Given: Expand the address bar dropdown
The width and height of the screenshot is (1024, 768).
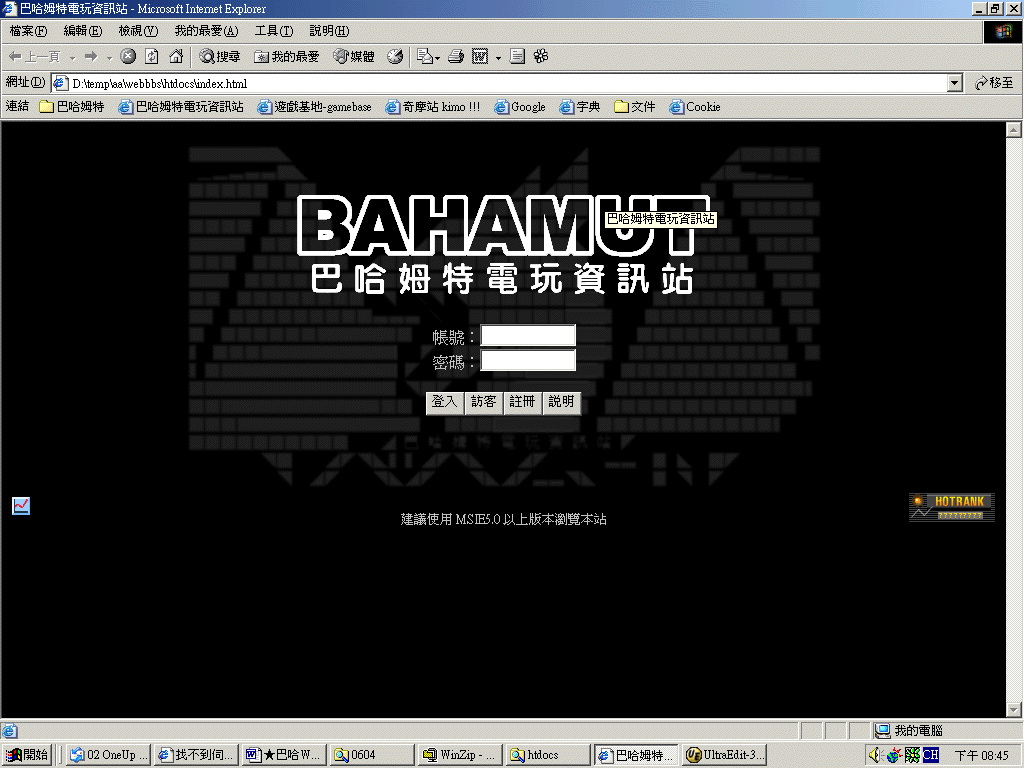Looking at the screenshot, I should (x=954, y=84).
